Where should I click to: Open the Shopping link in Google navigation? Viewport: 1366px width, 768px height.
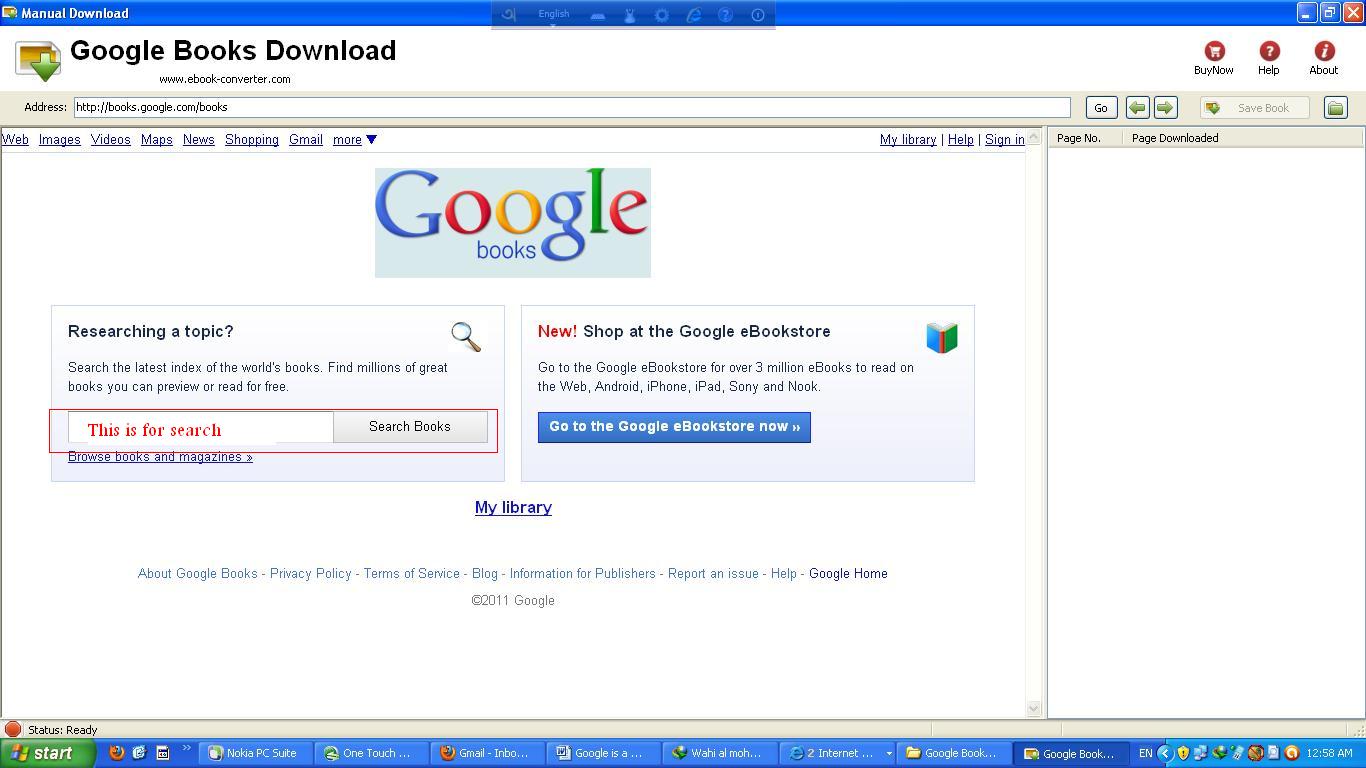(251, 140)
